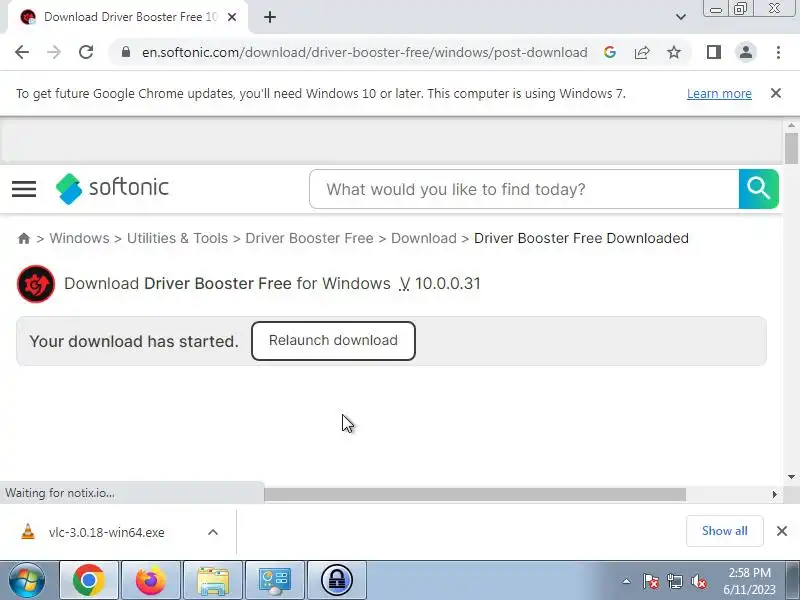
Task: Show hidden system tray icons
Action: coord(626,581)
